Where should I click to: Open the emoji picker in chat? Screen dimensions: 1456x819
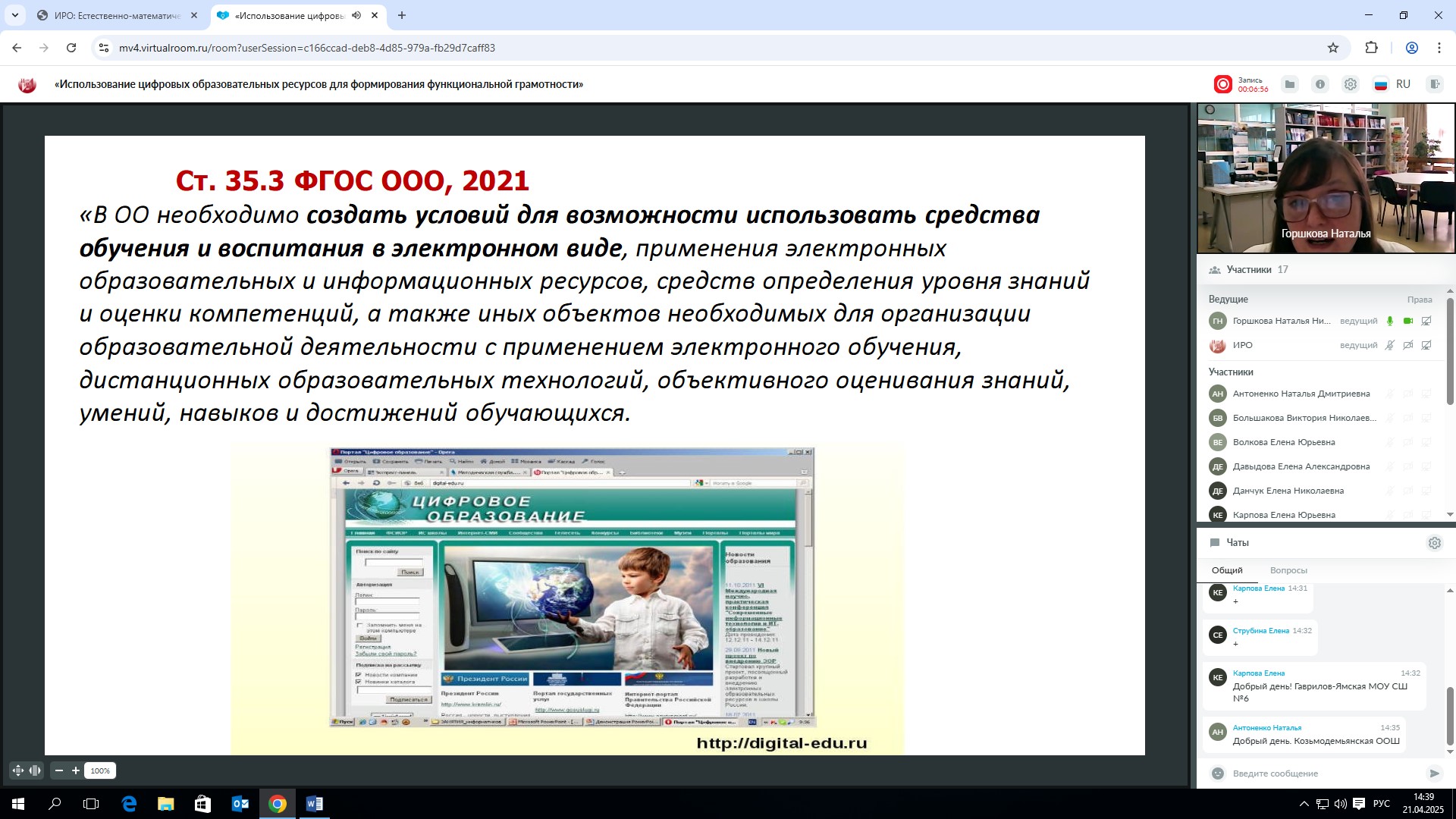point(1217,773)
